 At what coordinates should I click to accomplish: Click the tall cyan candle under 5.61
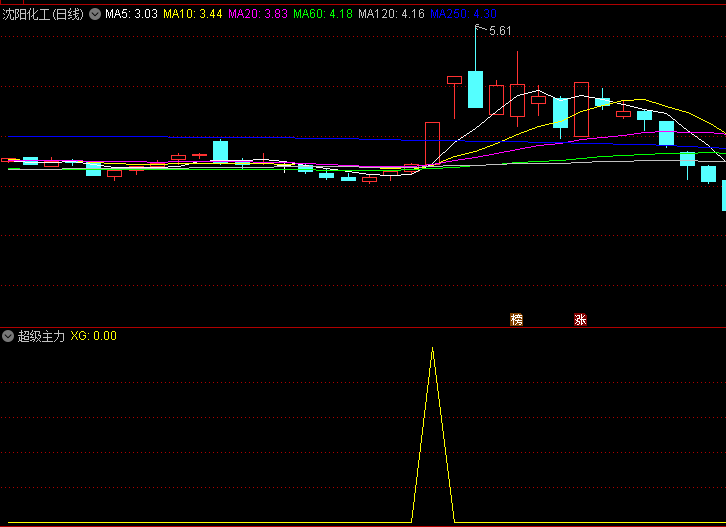click(x=475, y=89)
